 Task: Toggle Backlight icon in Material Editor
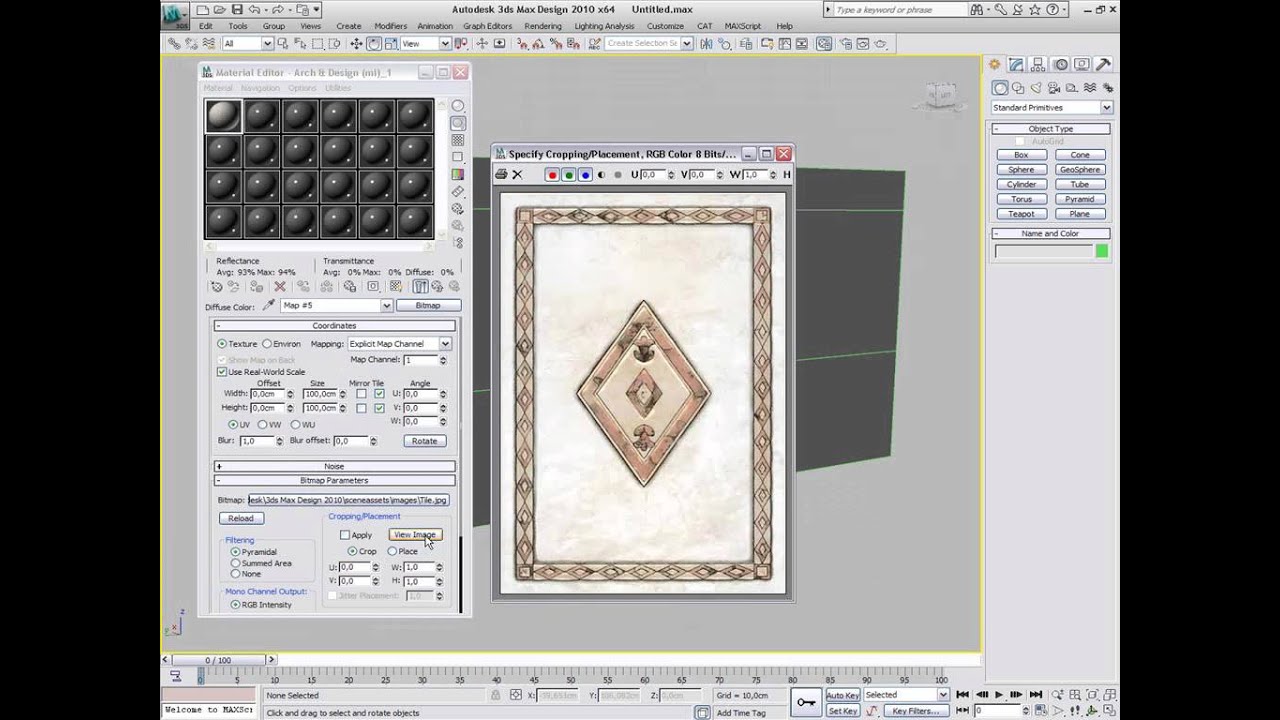[458, 123]
